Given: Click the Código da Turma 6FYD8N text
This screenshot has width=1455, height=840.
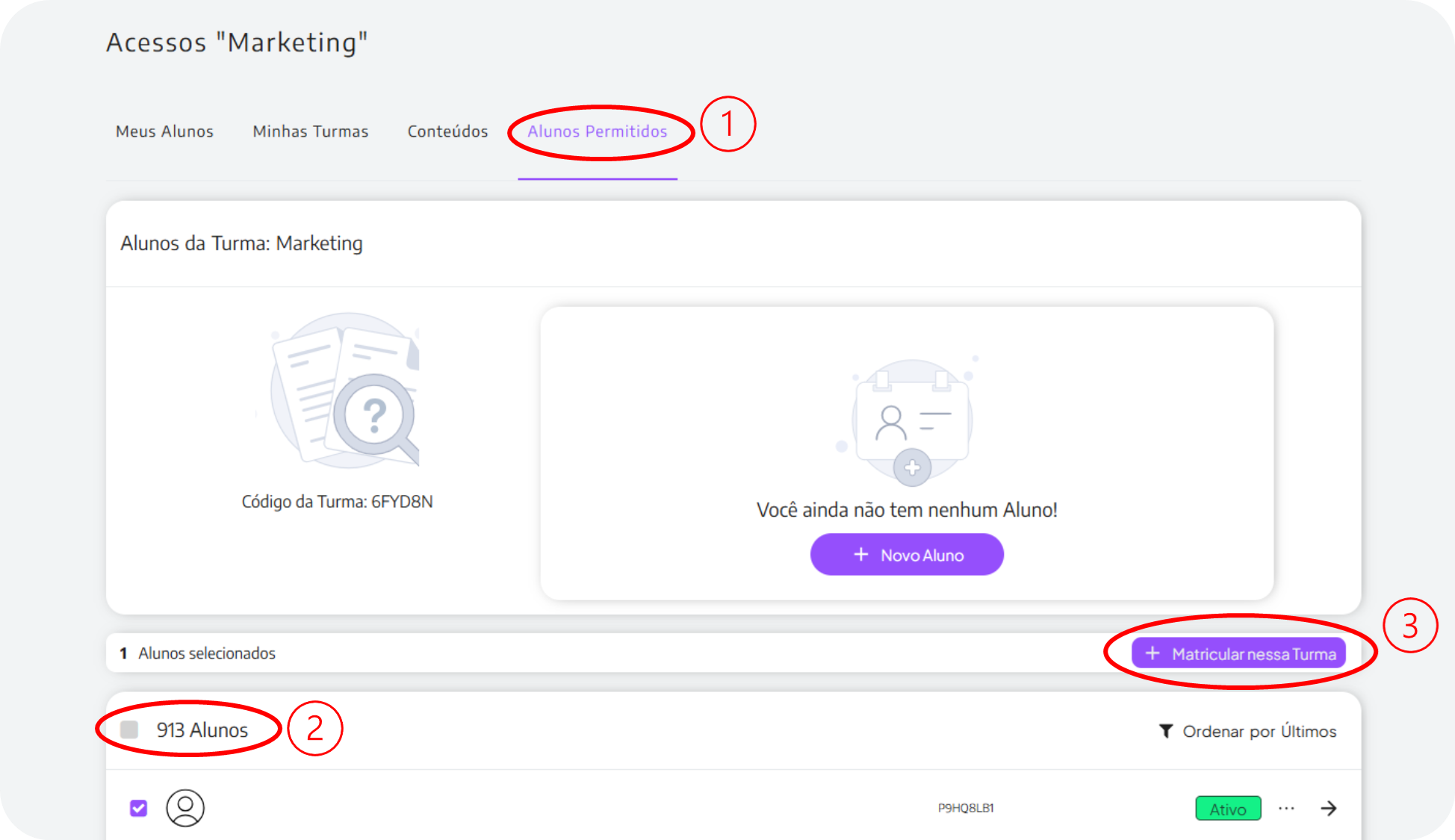Looking at the screenshot, I should tap(337, 502).
